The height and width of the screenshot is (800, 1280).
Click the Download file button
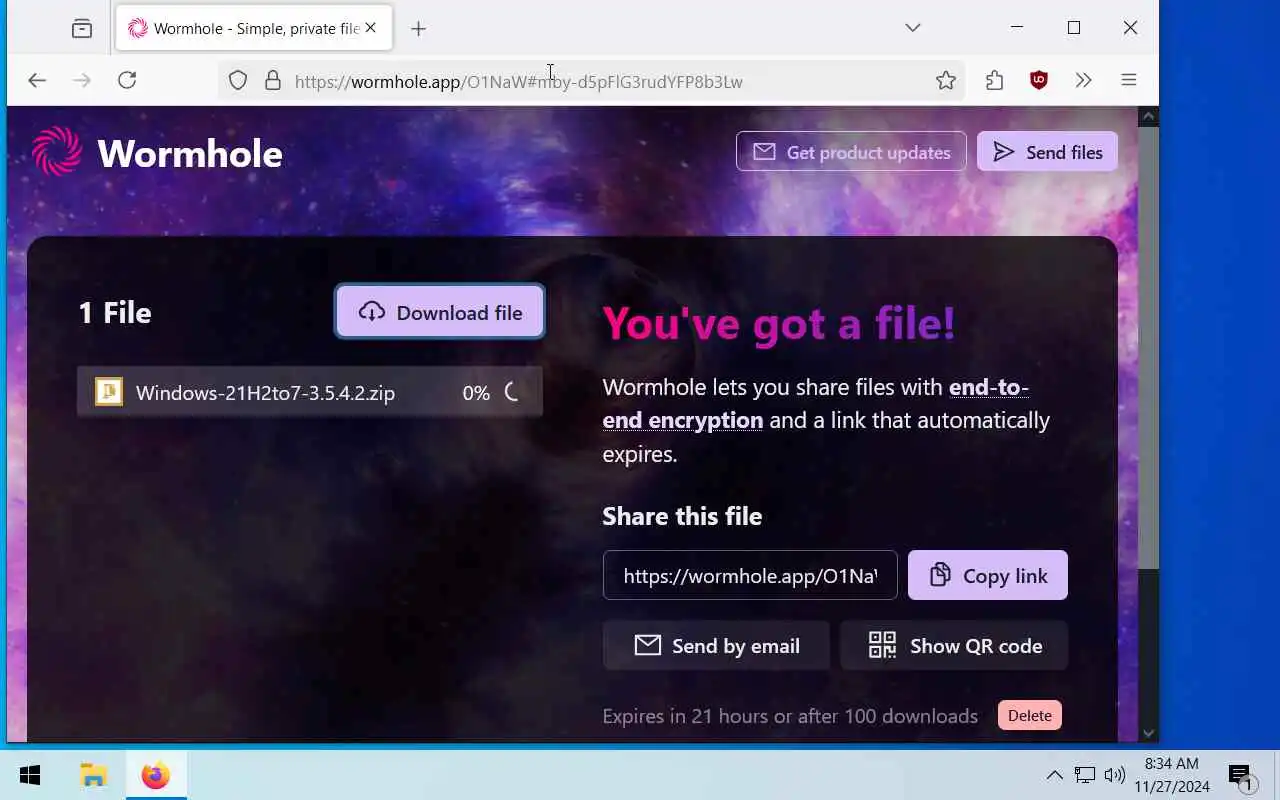click(x=440, y=312)
